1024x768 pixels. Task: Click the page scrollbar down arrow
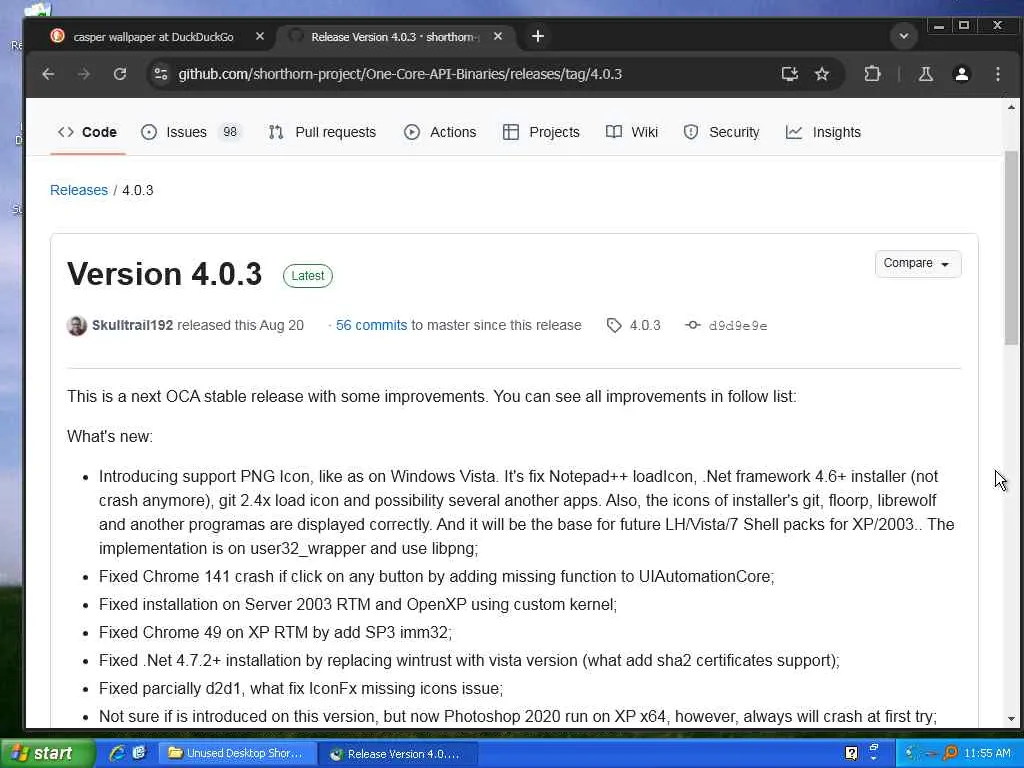coord(1011,718)
